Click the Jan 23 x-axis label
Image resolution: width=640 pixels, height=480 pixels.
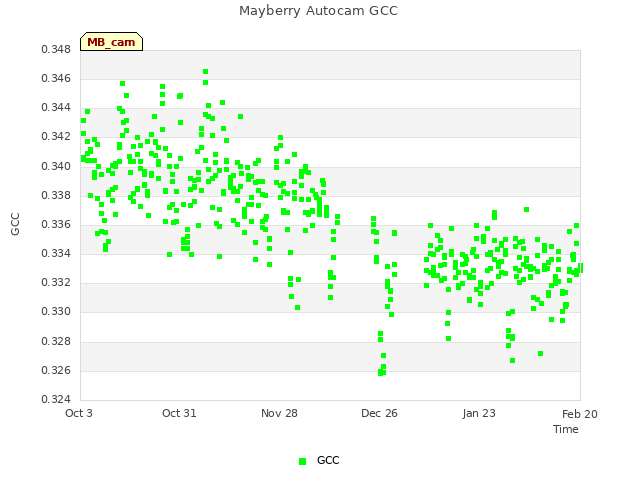point(479,413)
